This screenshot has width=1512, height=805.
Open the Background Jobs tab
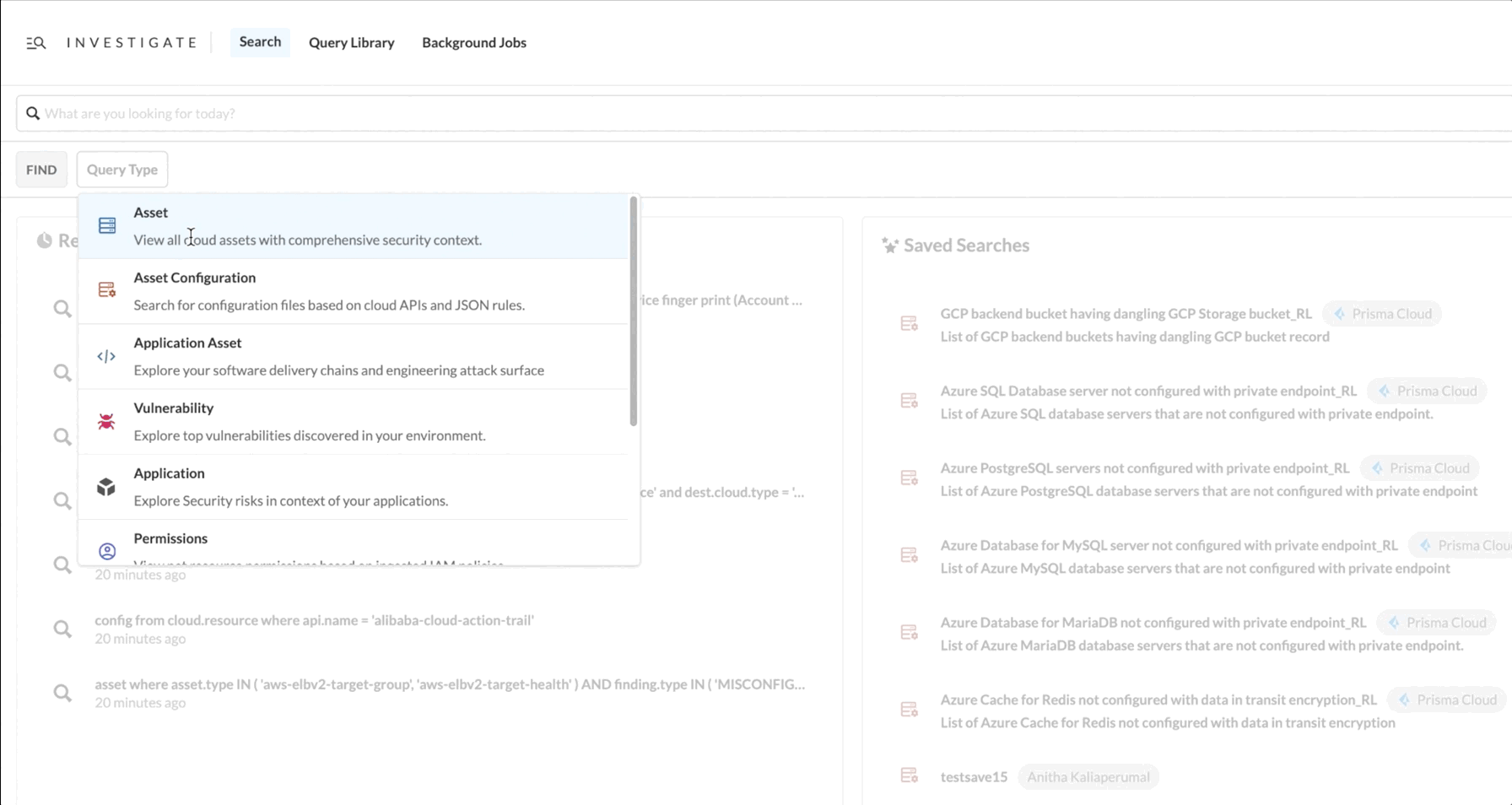[474, 42]
